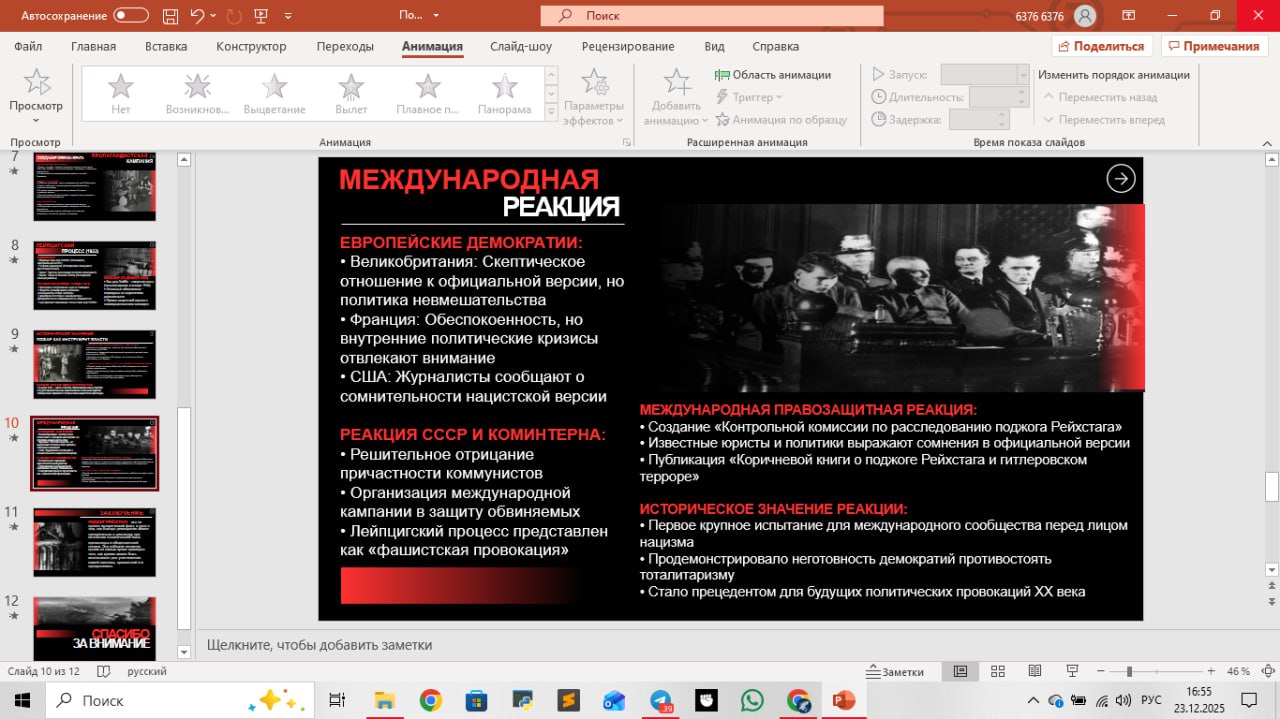Switch to the Transitions (Переходы) tab
Viewport: 1280px width, 719px height.
pos(345,46)
